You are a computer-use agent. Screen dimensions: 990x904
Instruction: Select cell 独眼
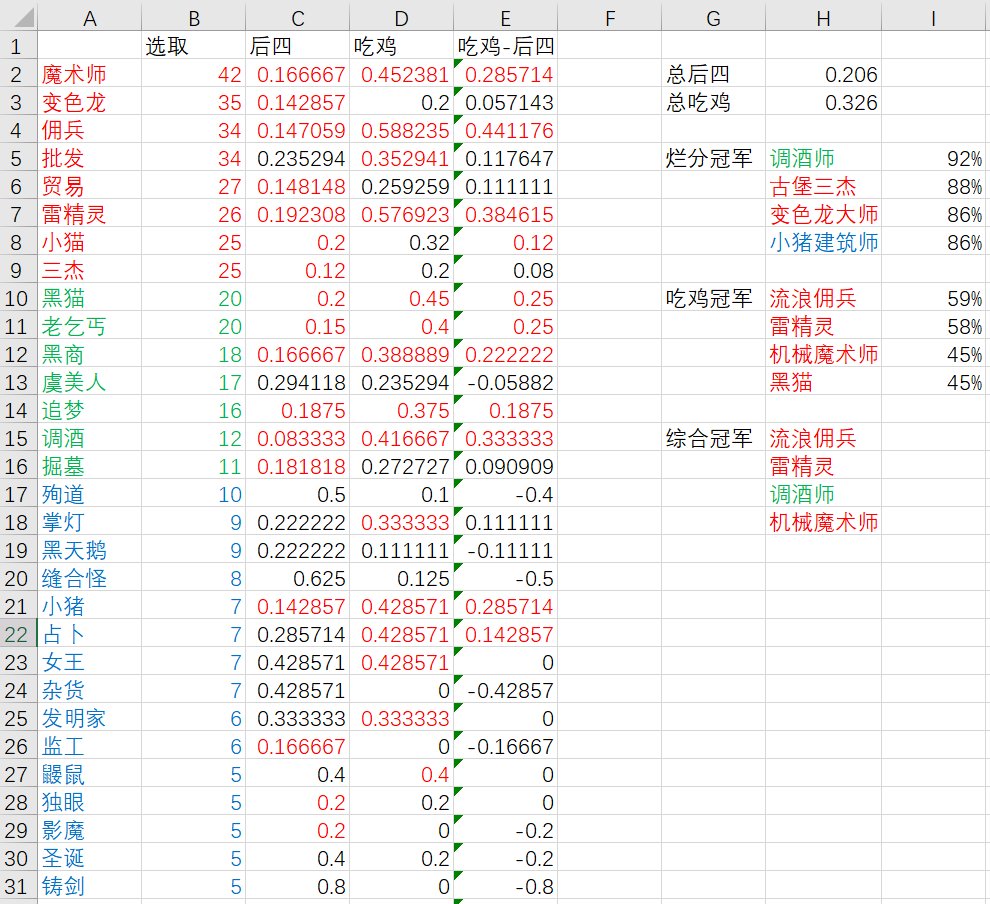[x=90, y=802]
